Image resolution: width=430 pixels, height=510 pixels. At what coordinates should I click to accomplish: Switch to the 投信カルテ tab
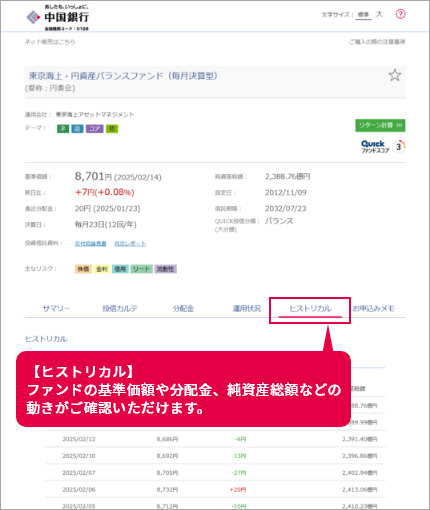pos(120,309)
